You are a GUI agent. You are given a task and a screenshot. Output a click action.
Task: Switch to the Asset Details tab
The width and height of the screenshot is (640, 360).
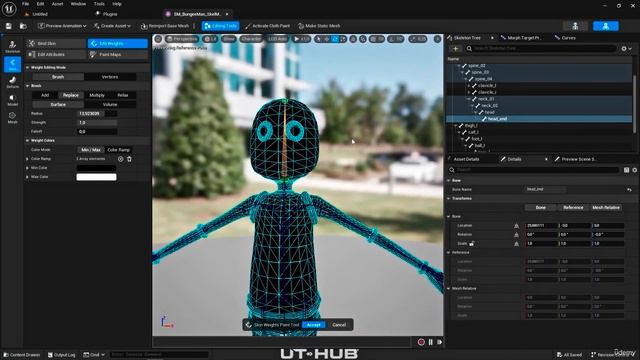pos(467,159)
